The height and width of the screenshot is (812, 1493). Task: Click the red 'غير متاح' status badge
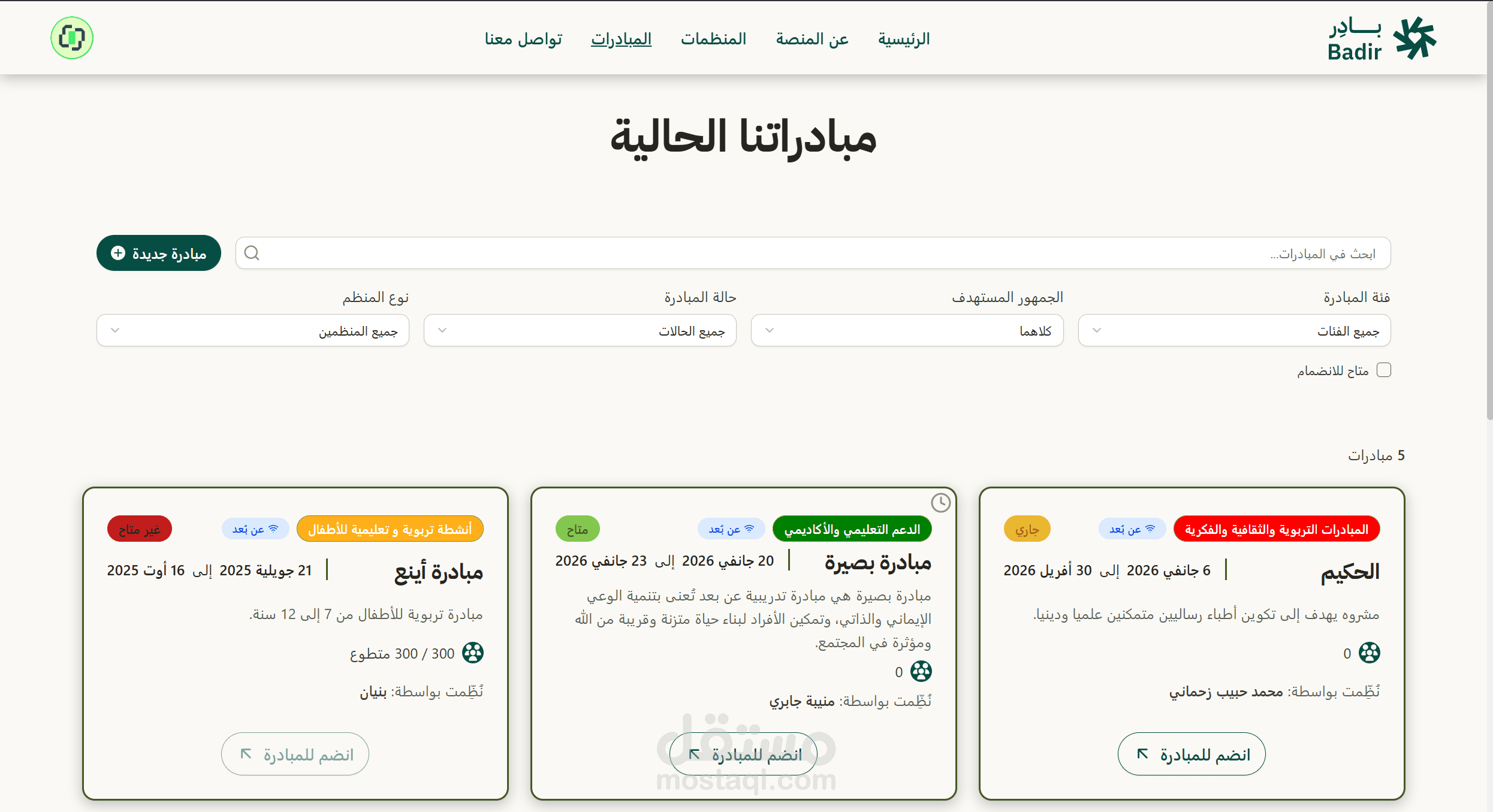tap(140, 529)
